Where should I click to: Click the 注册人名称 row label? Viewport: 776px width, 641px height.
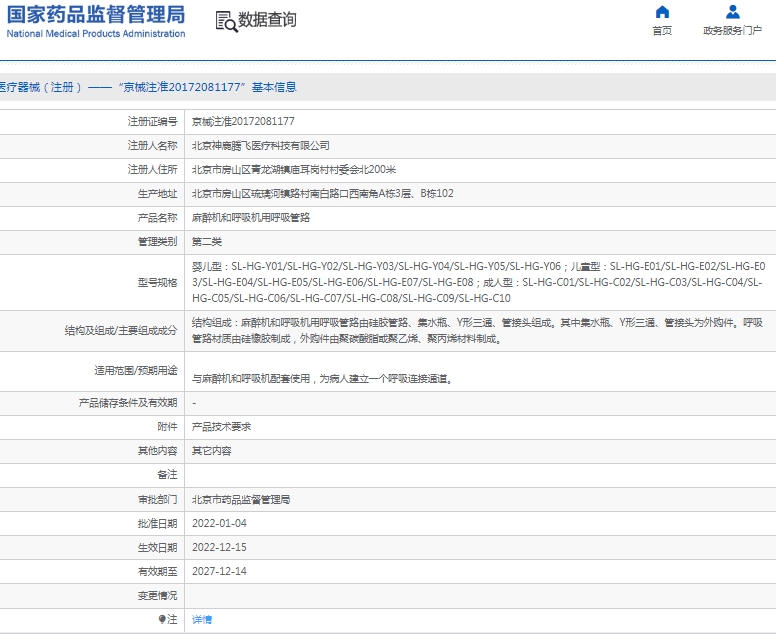tap(152, 146)
